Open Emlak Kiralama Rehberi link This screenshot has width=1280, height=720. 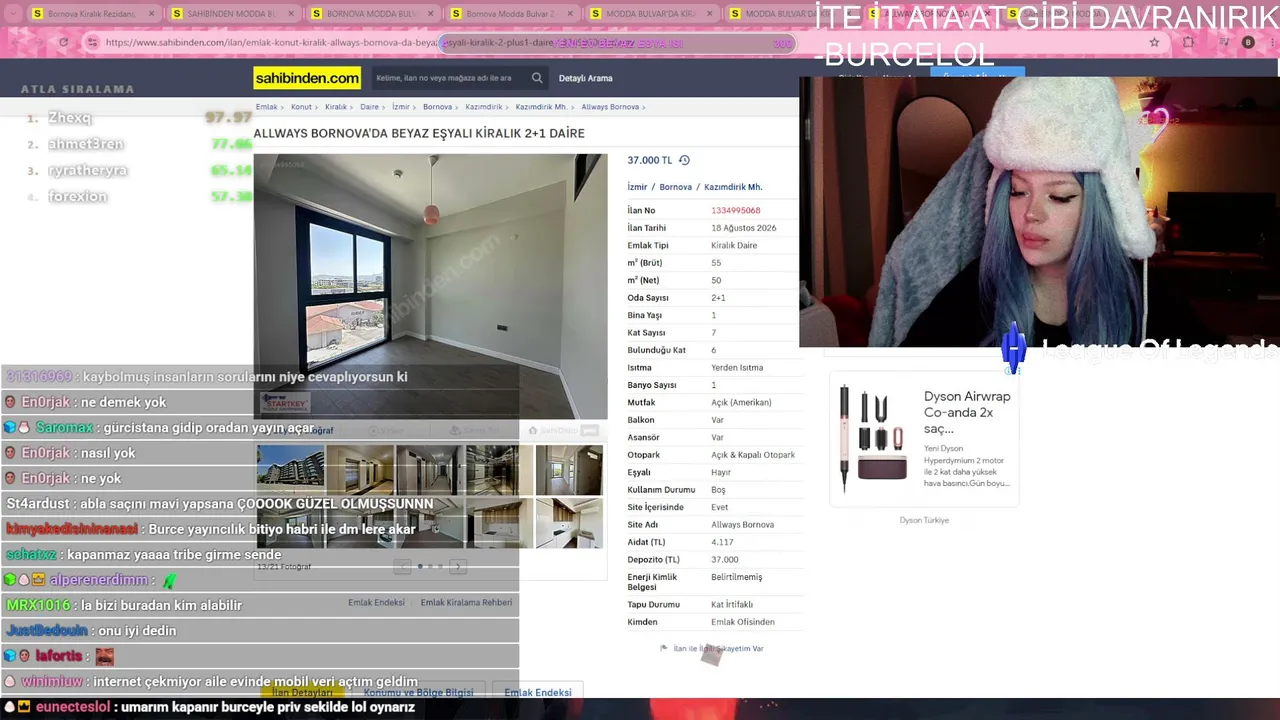pos(466,603)
